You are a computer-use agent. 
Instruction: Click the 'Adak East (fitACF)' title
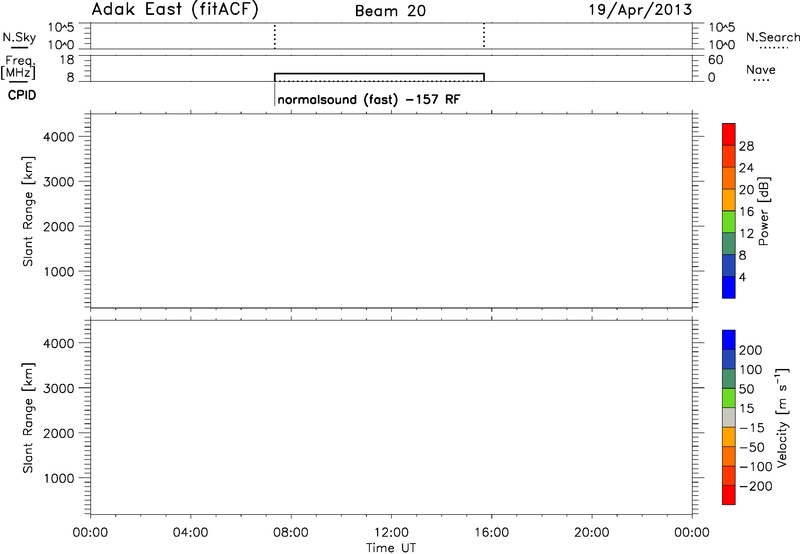[x=174, y=9]
